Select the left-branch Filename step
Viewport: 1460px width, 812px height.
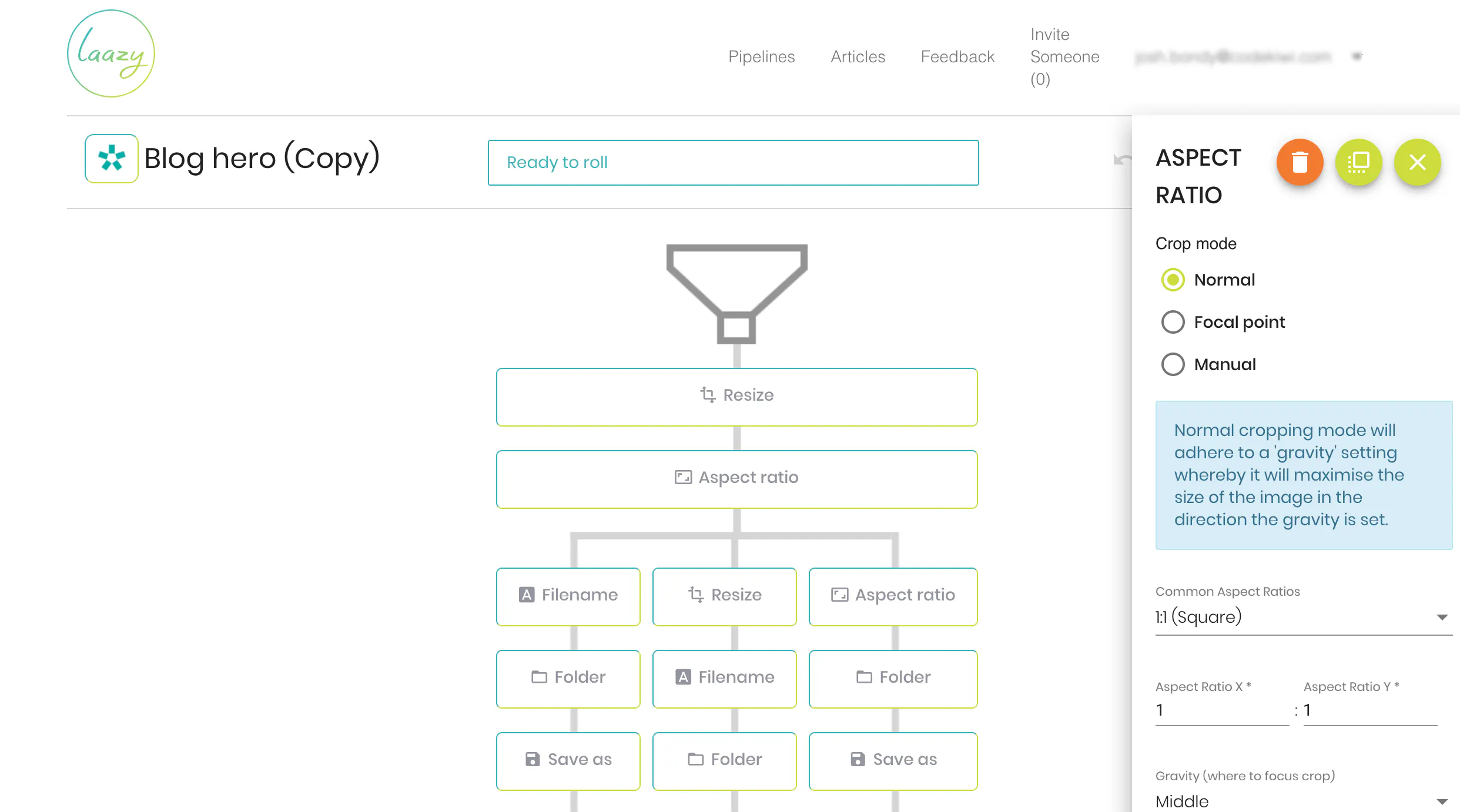(x=568, y=596)
